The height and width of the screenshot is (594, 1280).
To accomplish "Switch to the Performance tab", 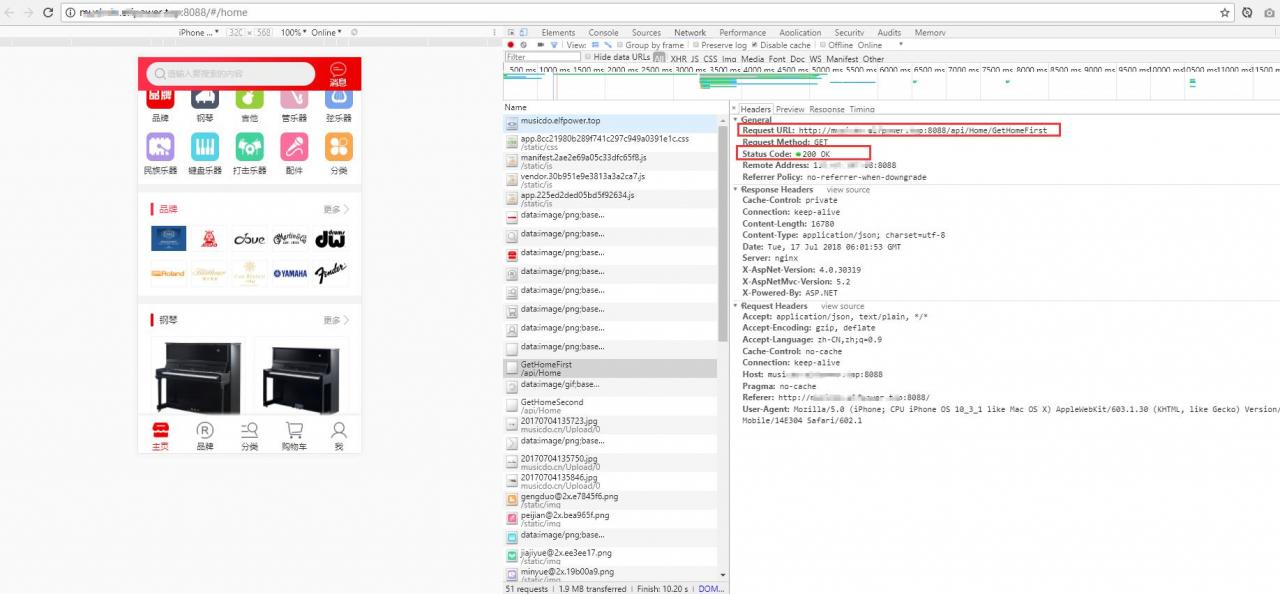I will [742, 32].
